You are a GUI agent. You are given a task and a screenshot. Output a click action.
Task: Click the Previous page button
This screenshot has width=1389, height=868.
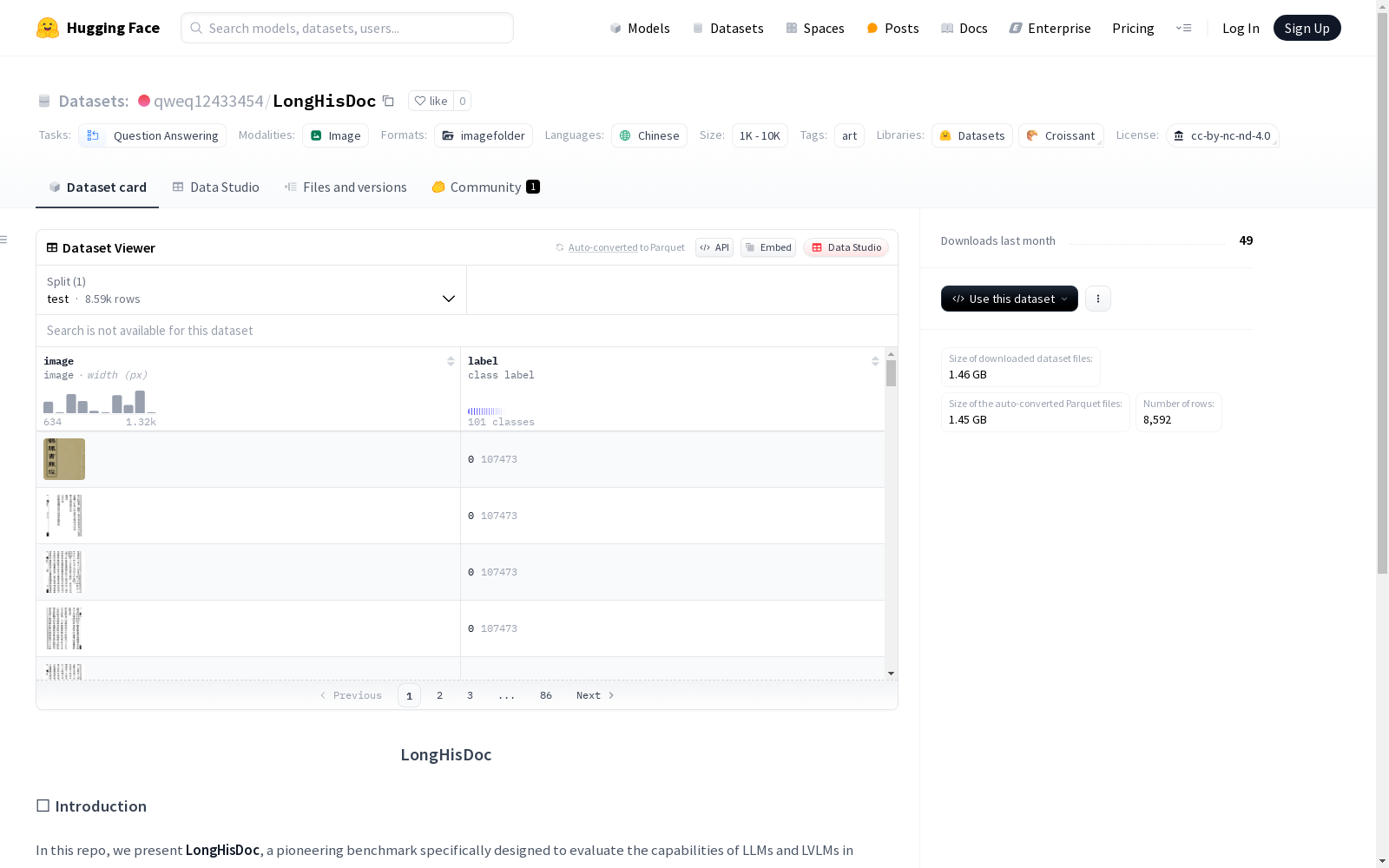[351, 695]
